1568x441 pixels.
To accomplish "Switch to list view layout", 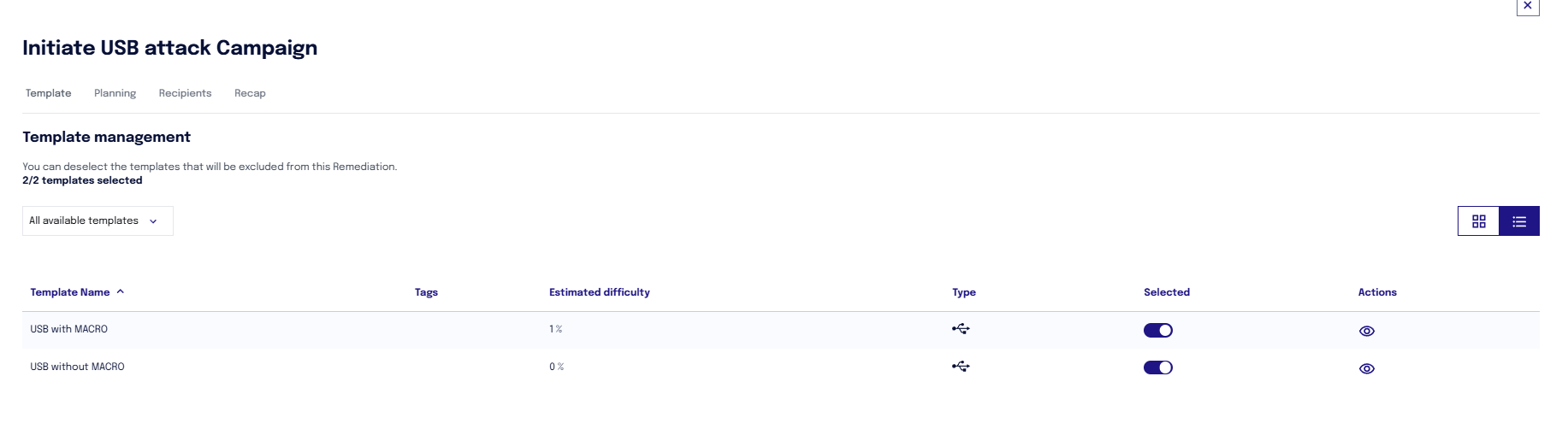I will [x=1519, y=221].
